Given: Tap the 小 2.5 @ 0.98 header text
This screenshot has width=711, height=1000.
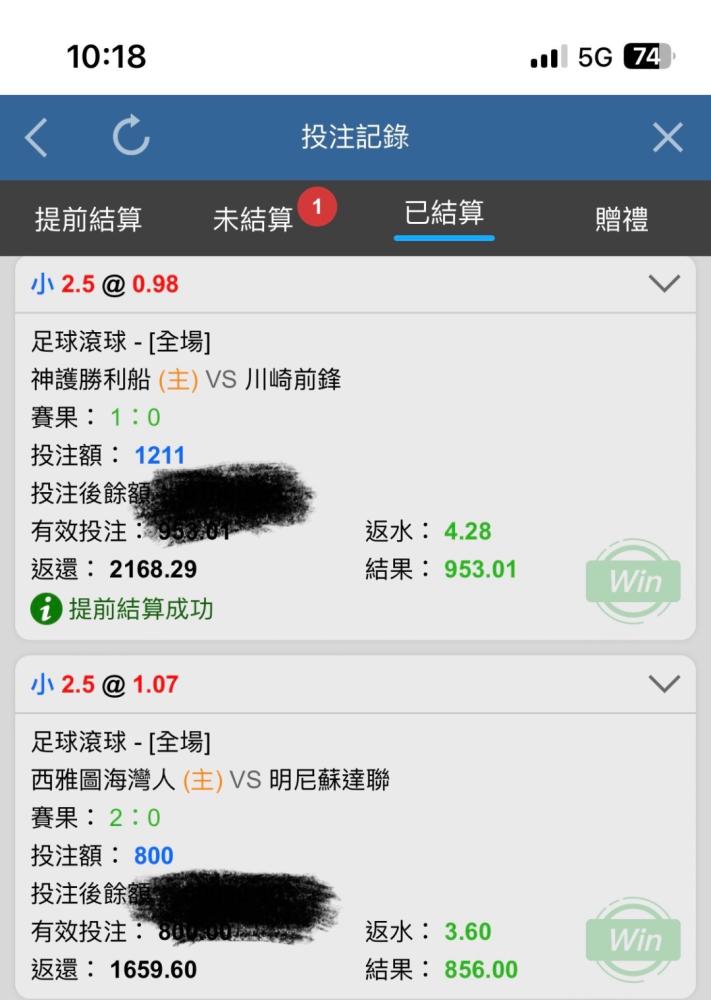Looking at the screenshot, I should click(105, 284).
